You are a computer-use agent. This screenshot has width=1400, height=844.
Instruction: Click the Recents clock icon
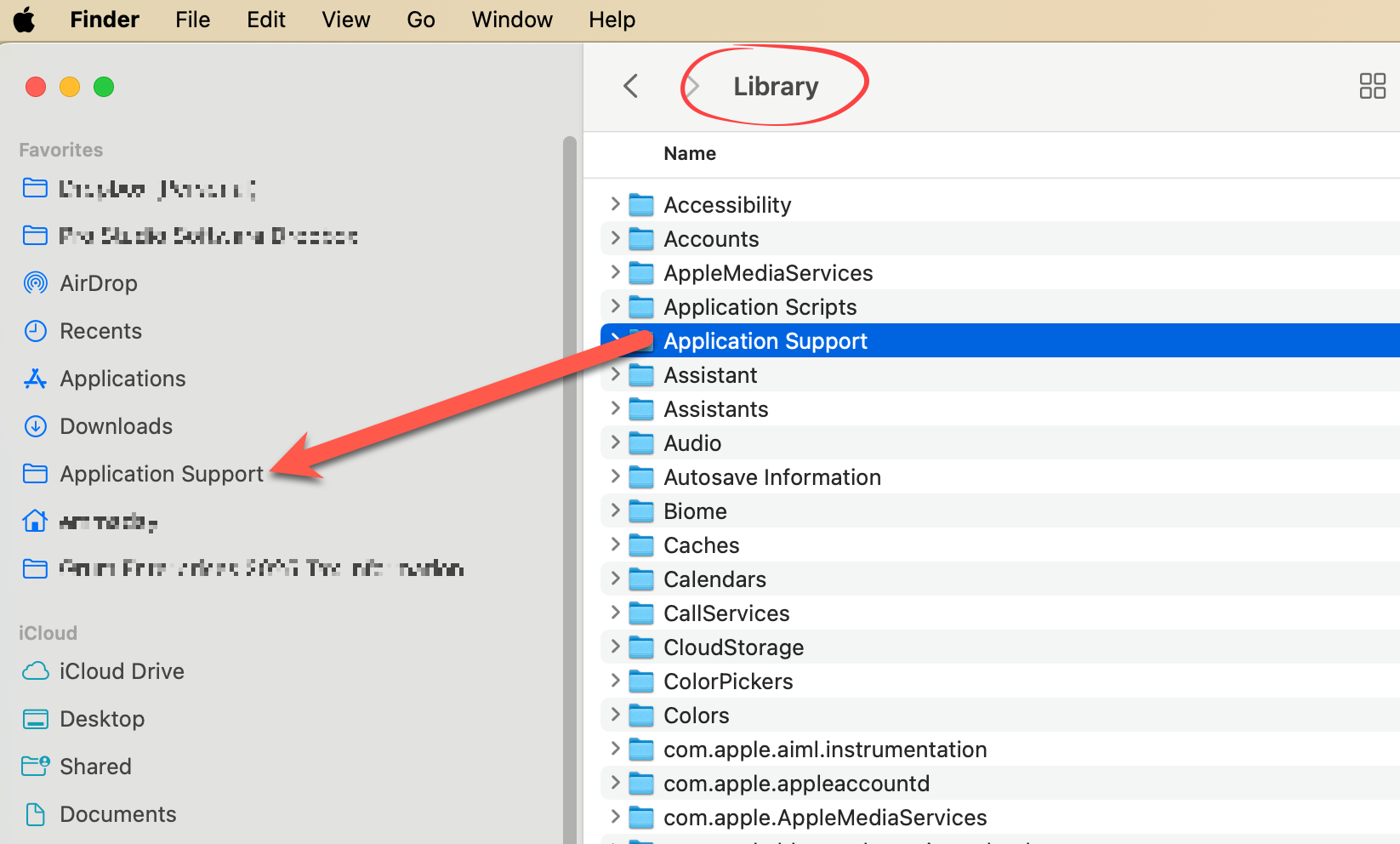[x=36, y=331]
